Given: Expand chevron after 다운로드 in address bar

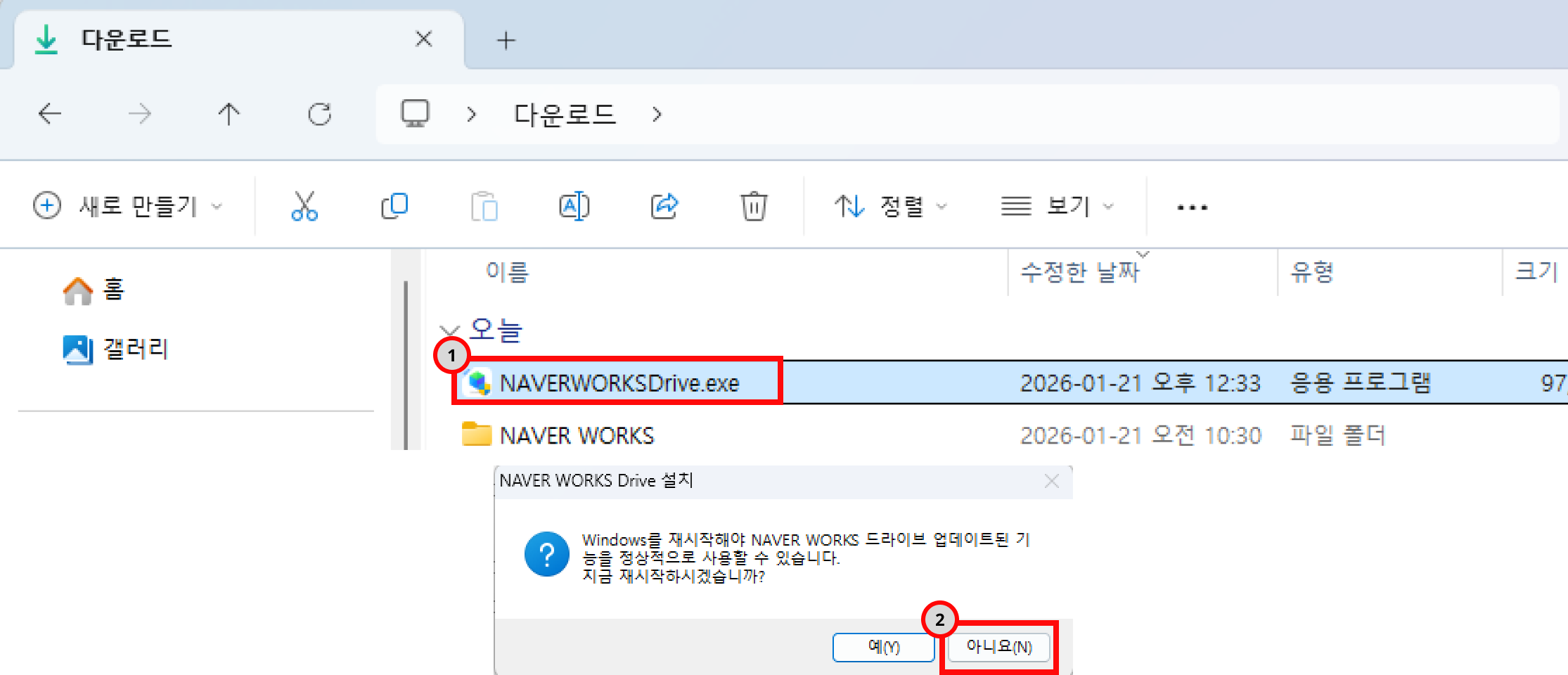Looking at the screenshot, I should [657, 114].
